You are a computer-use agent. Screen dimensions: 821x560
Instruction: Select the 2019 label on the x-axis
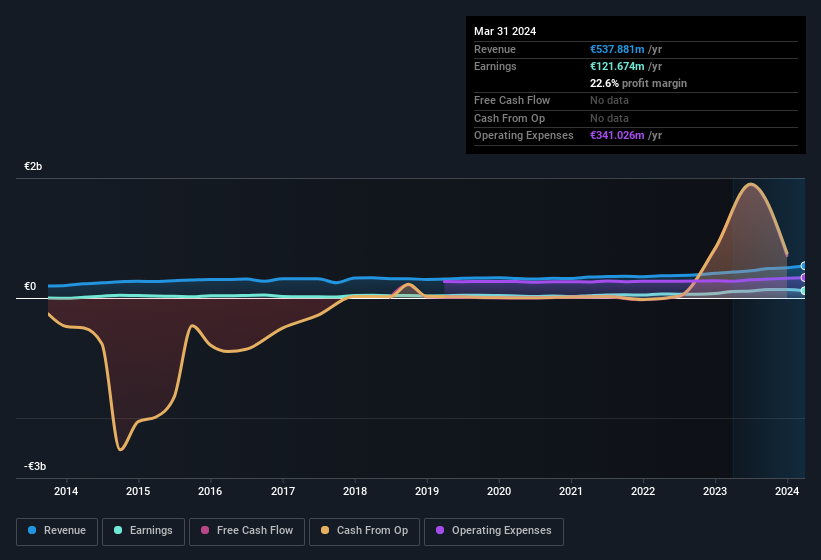(x=427, y=491)
